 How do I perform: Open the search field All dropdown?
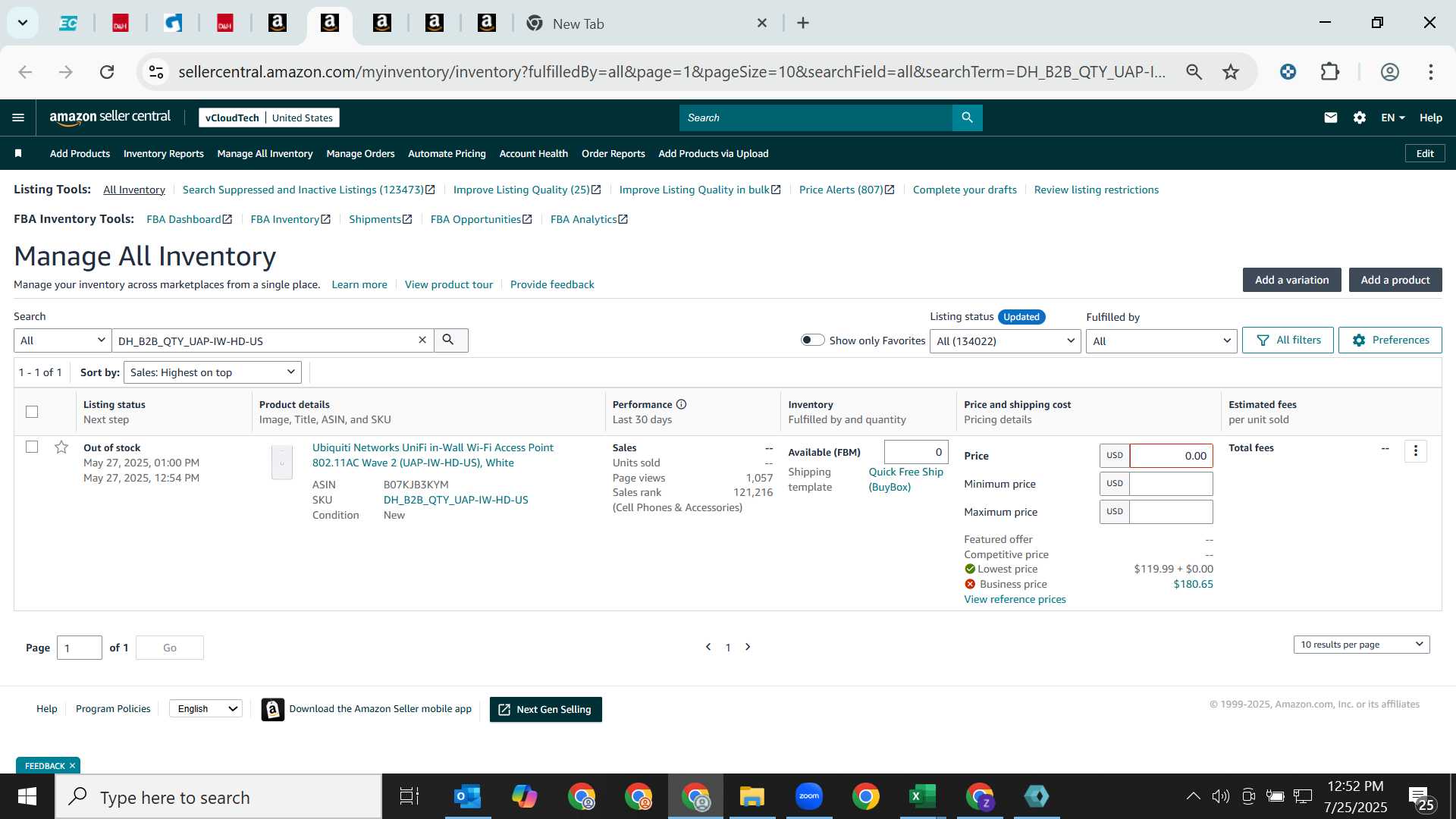click(x=63, y=340)
